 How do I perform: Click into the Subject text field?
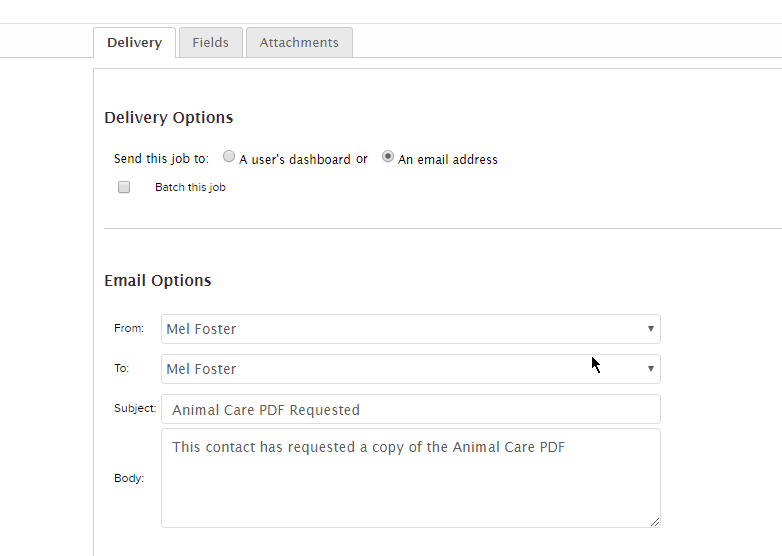tap(410, 409)
